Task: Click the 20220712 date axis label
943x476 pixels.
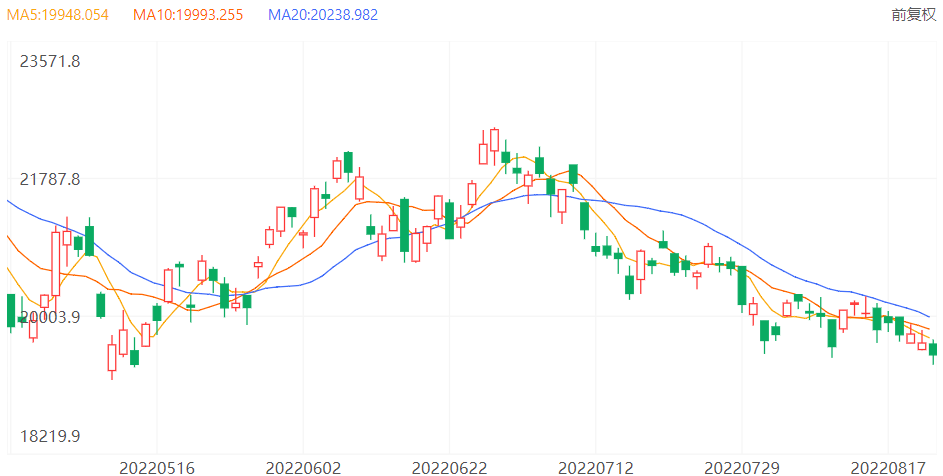Action: tap(596, 468)
